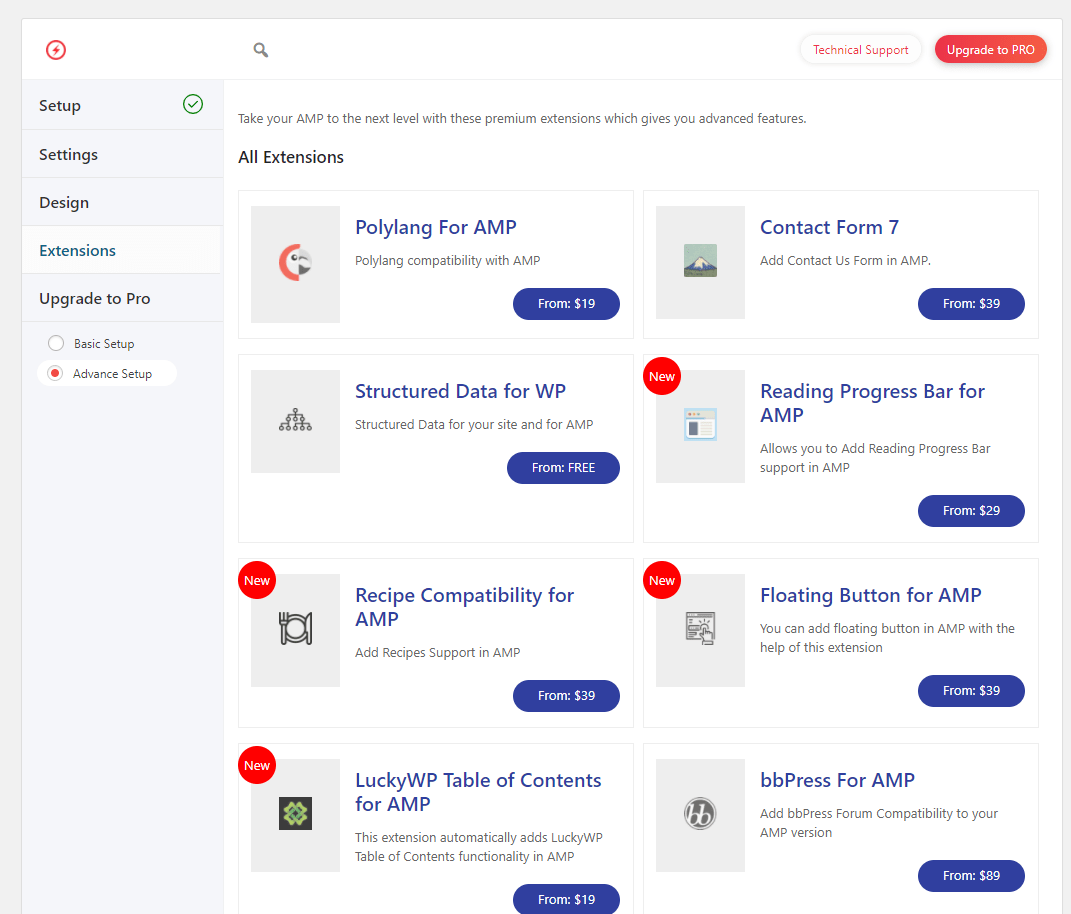Open the Setup sidebar section

point(122,105)
